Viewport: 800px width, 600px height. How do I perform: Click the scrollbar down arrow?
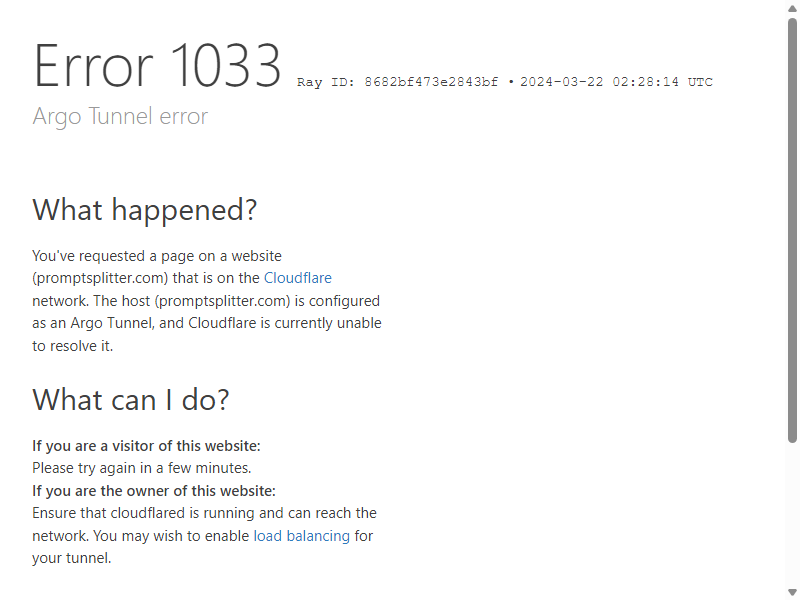click(792, 592)
